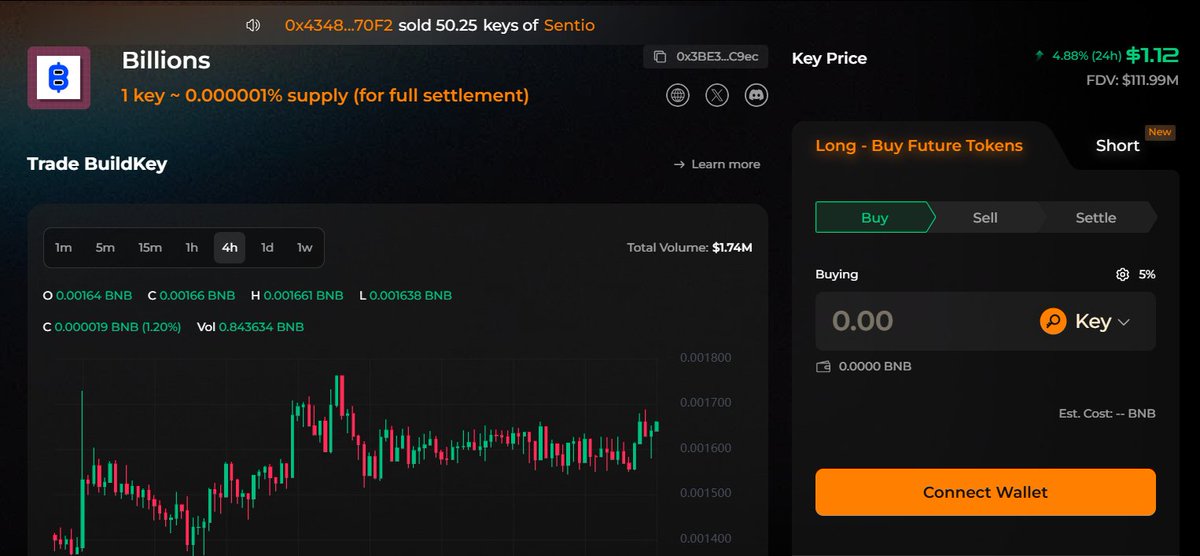Viewport: 1200px width, 556px height.
Task: Select the Settle step tab
Action: (1096, 217)
